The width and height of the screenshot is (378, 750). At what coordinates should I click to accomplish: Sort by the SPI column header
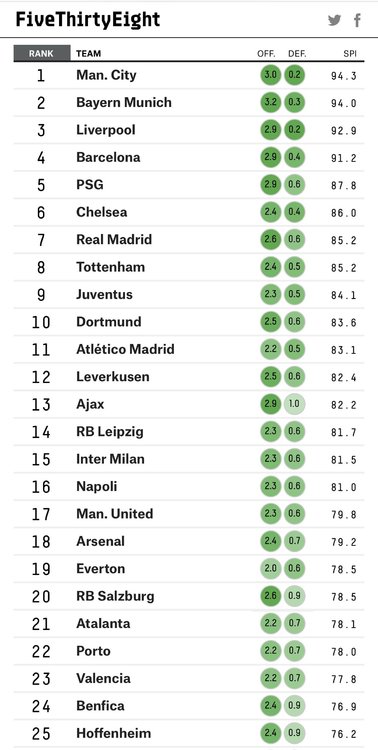click(350, 54)
